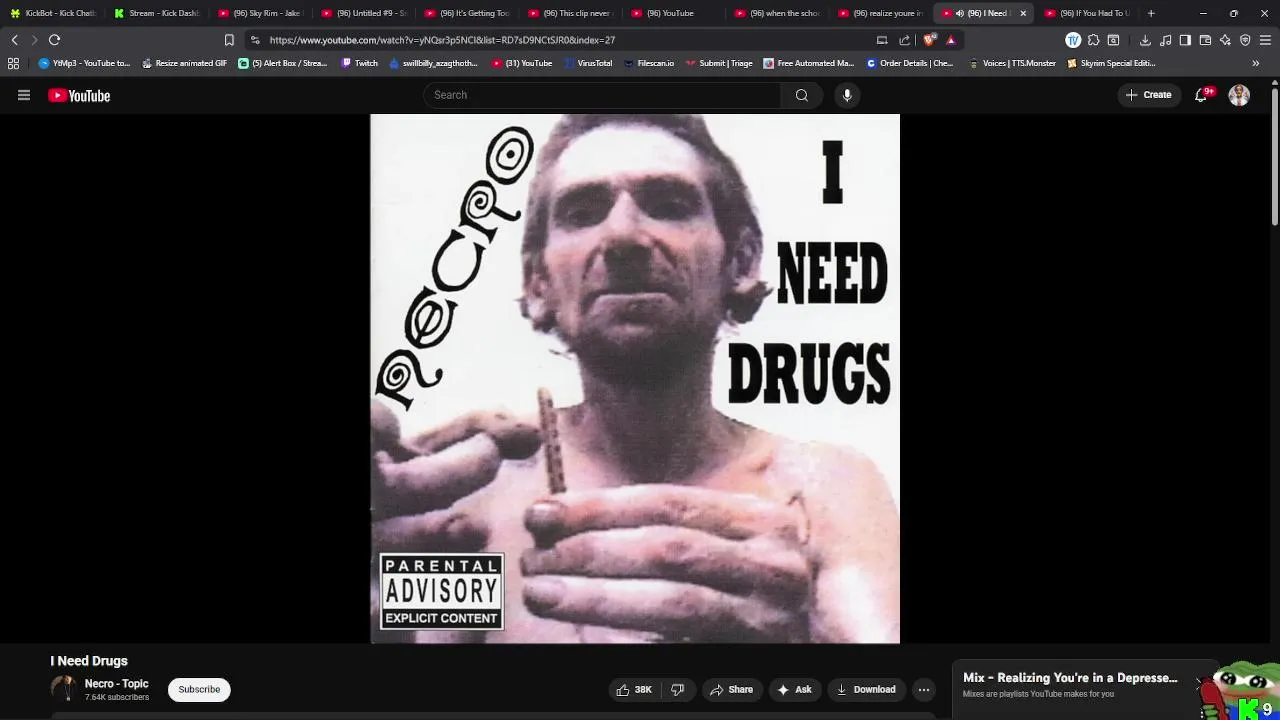The image size is (1280, 720).
Task: Mute tab via speaker icon on I Need tab
Action: pyautogui.click(x=960, y=13)
